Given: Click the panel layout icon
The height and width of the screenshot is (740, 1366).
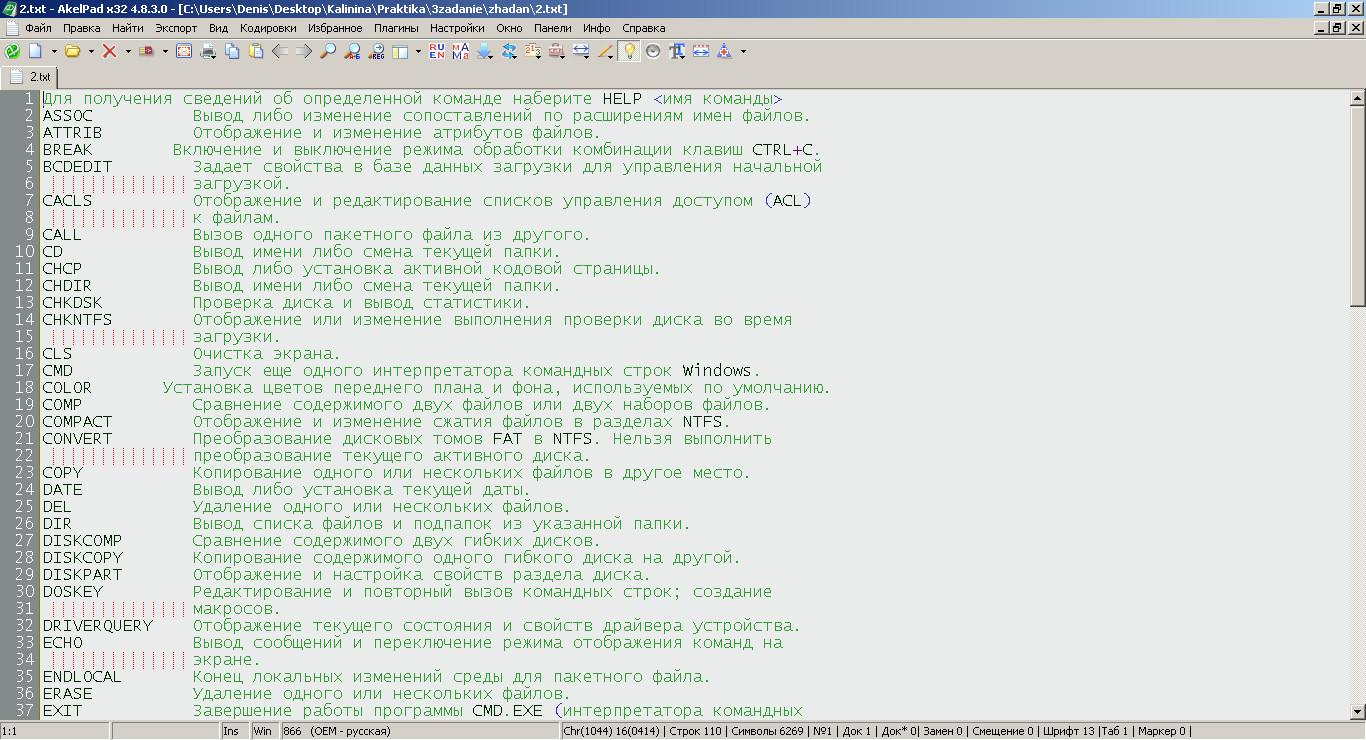Looking at the screenshot, I should (x=400, y=51).
